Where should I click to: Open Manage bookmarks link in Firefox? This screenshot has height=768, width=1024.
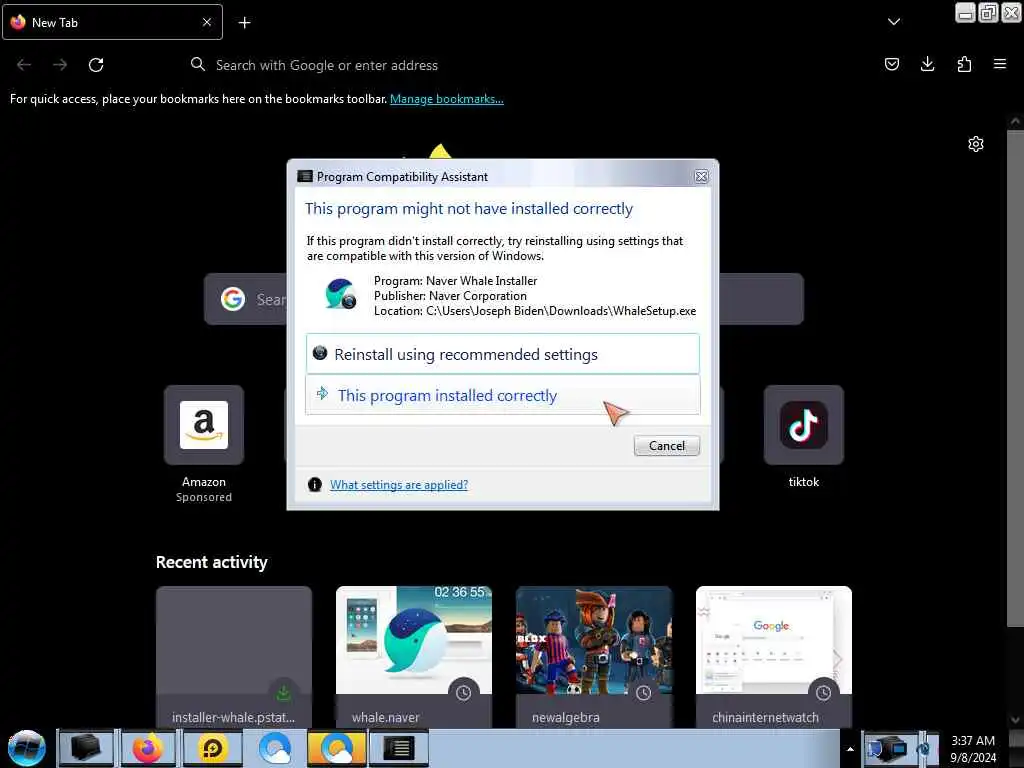(x=447, y=99)
